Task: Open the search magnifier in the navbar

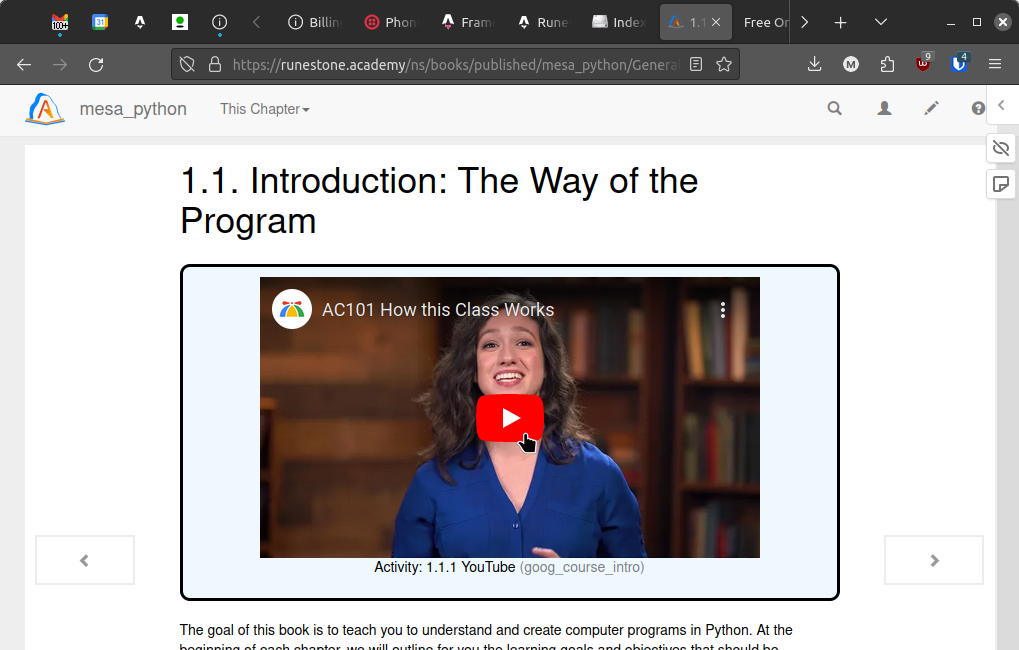Action: click(834, 109)
